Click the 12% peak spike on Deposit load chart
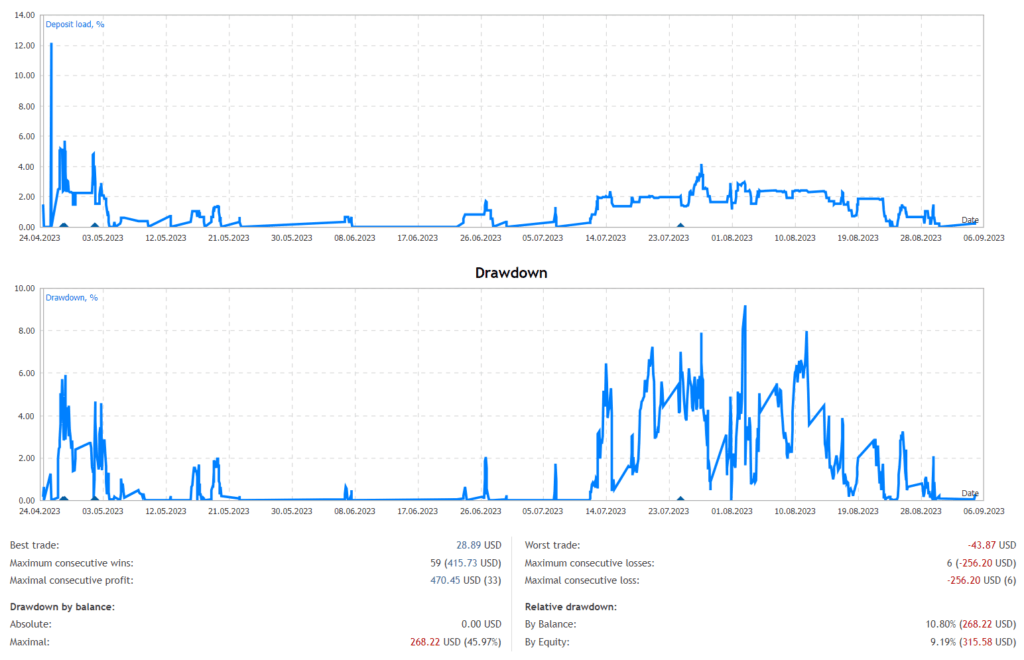 [x=51, y=46]
